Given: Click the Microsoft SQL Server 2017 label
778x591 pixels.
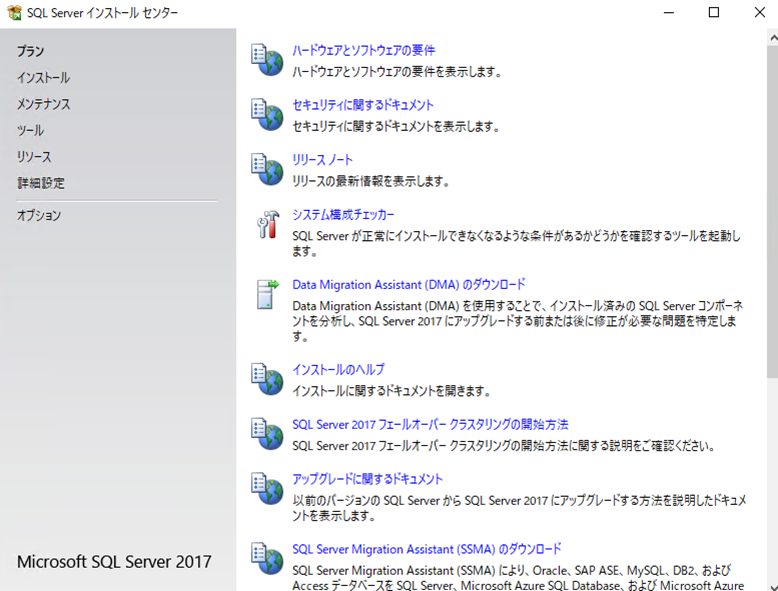Looking at the screenshot, I should (x=114, y=562).
